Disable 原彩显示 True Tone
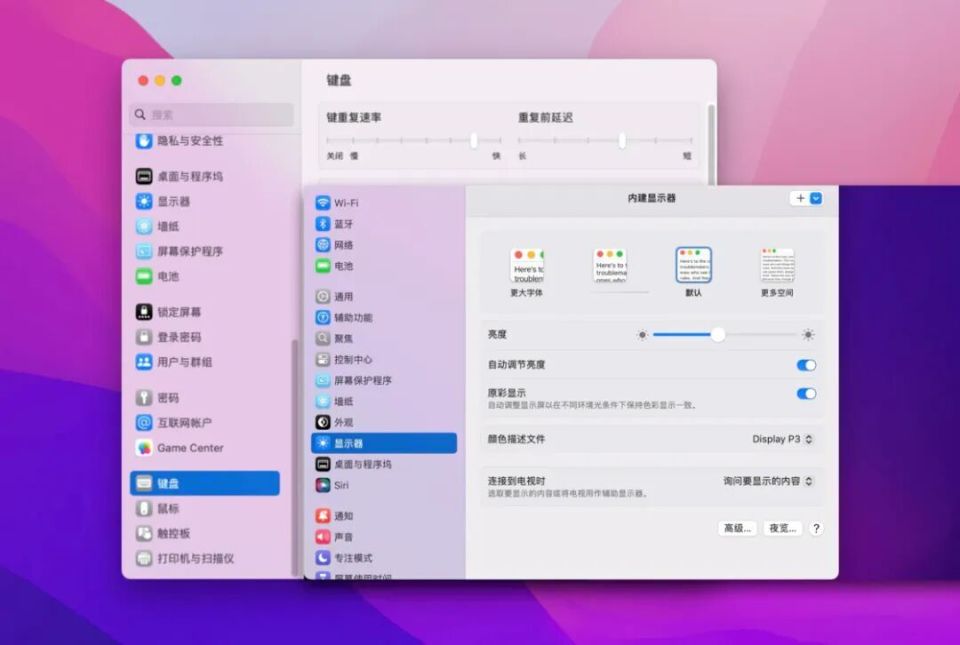The height and width of the screenshot is (645, 960). (806, 394)
